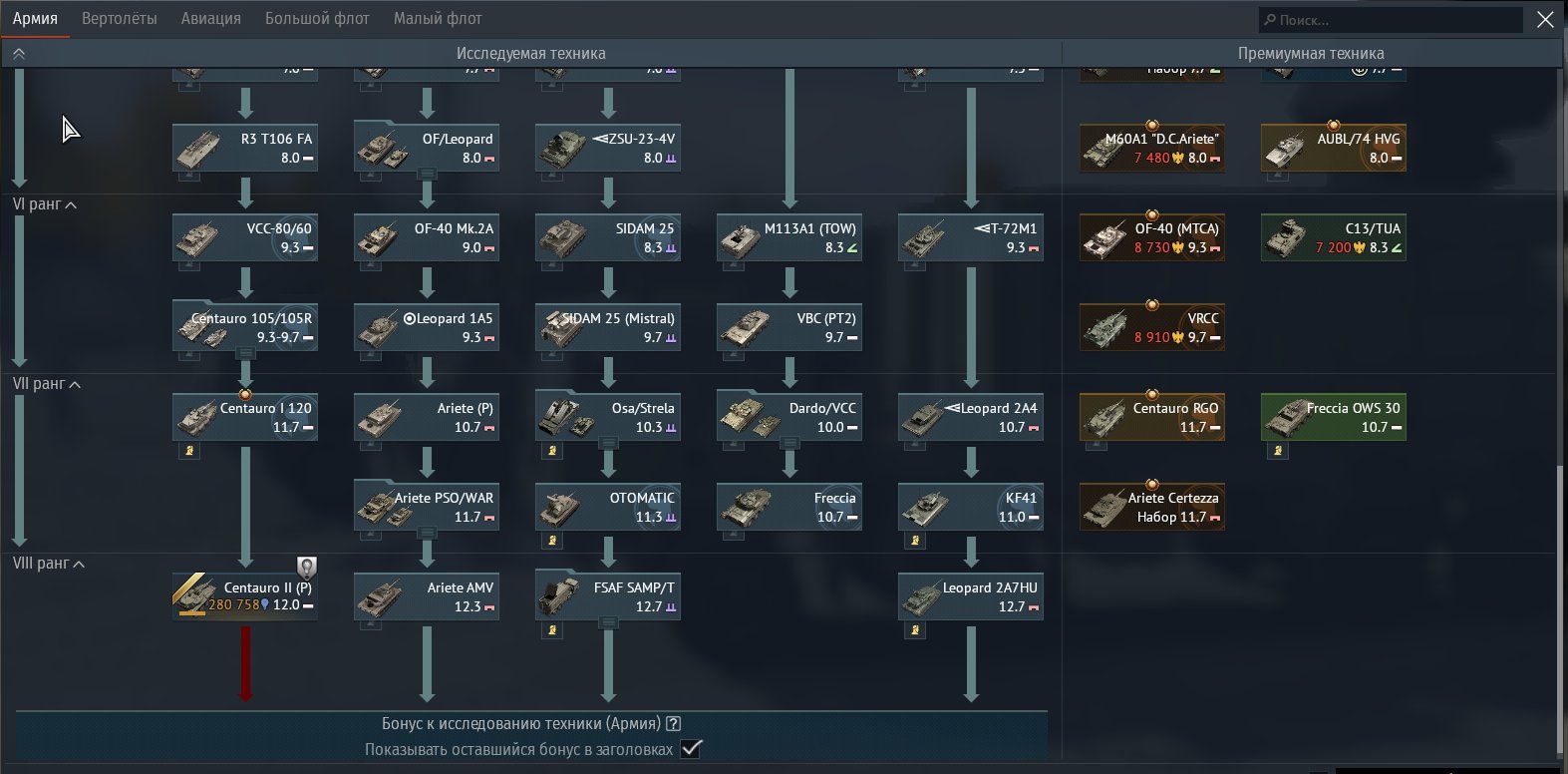The image size is (1568, 774).
Task: Toggle the Показывать оставшийся бонус в заголовках checkbox
Action: pos(691,749)
